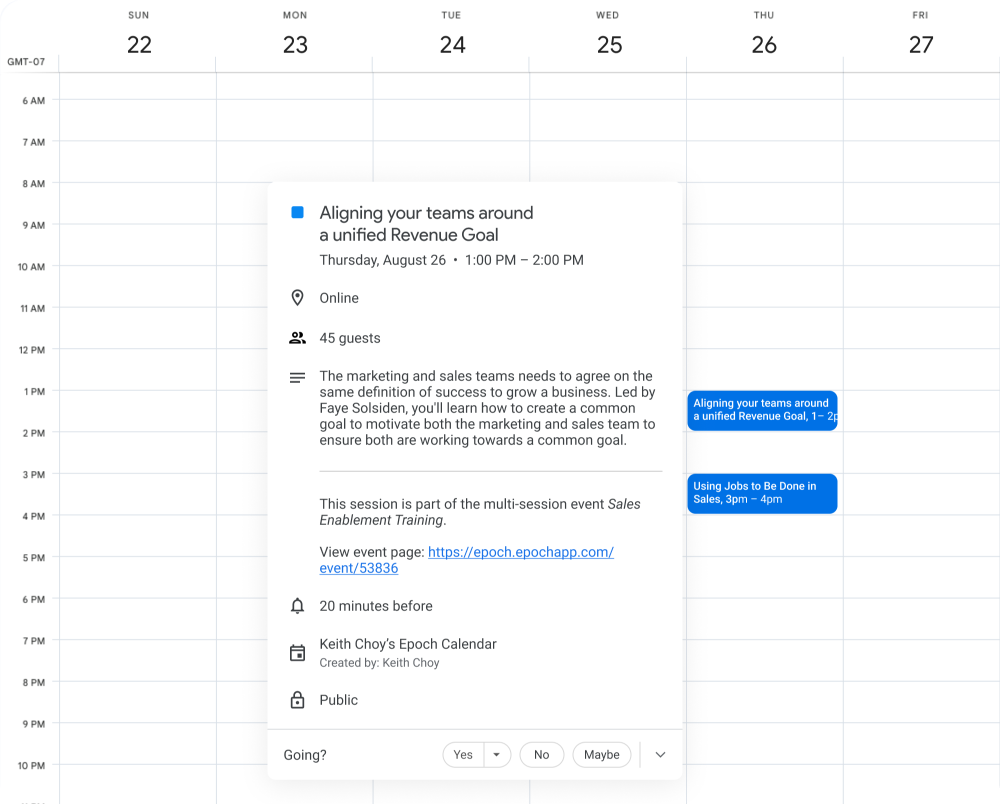Click the reminder bell icon
The height and width of the screenshot is (804, 1000).
coord(297,606)
